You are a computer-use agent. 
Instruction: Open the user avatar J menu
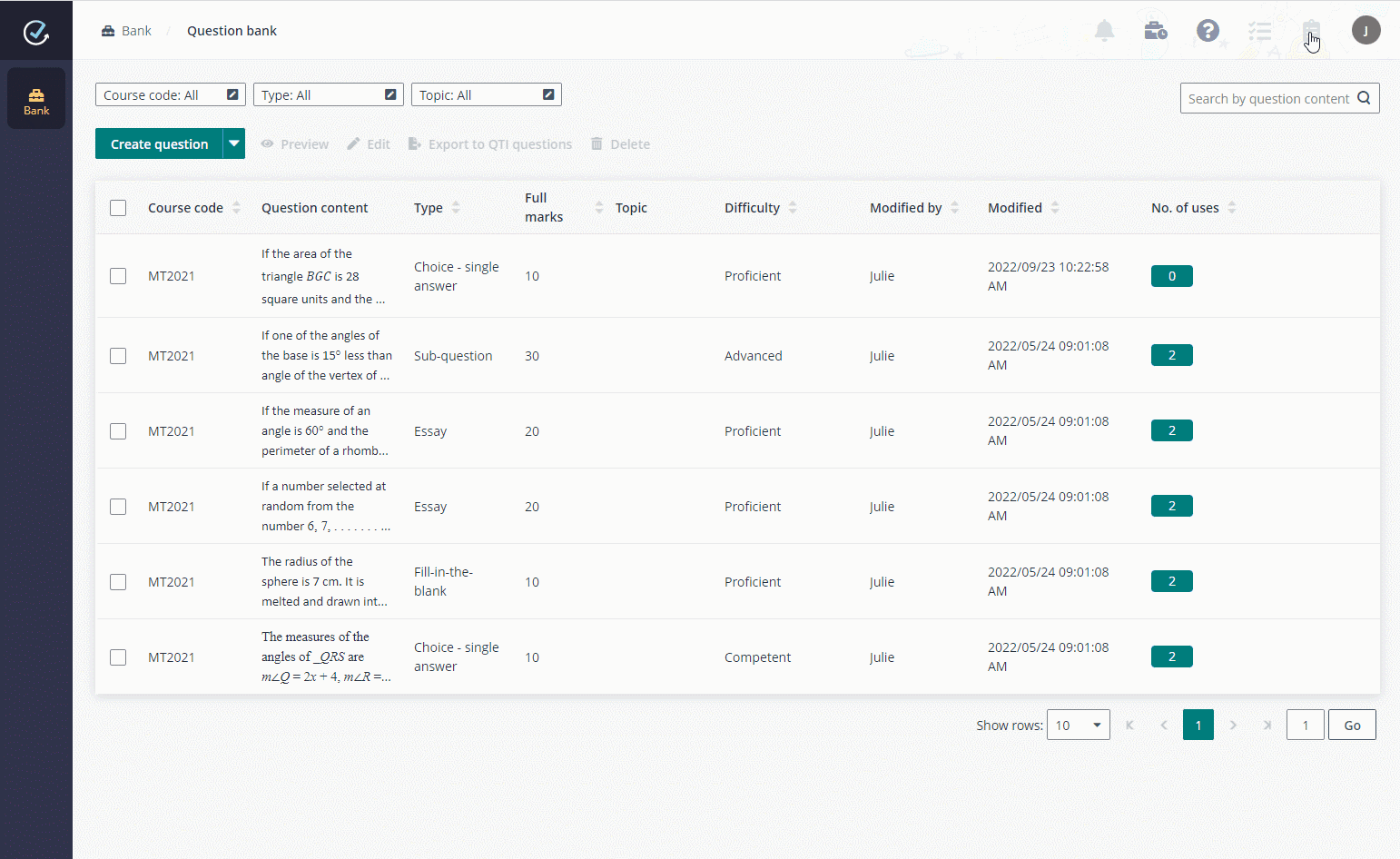tap(1365, 31)
